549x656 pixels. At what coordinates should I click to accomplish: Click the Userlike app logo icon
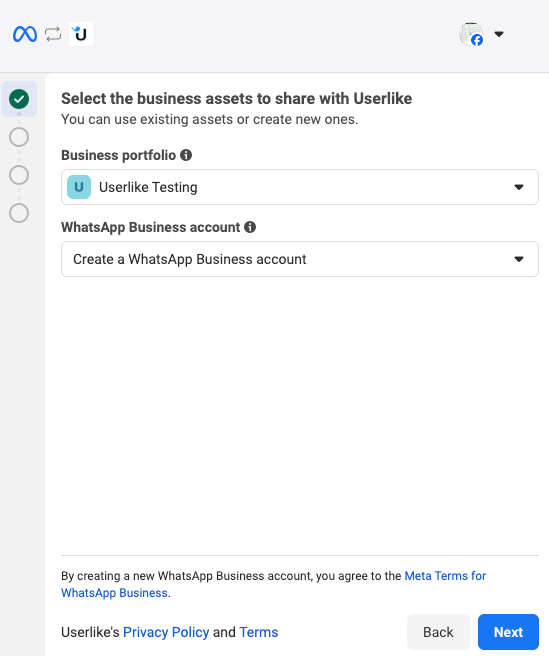[x=81, y=34]
